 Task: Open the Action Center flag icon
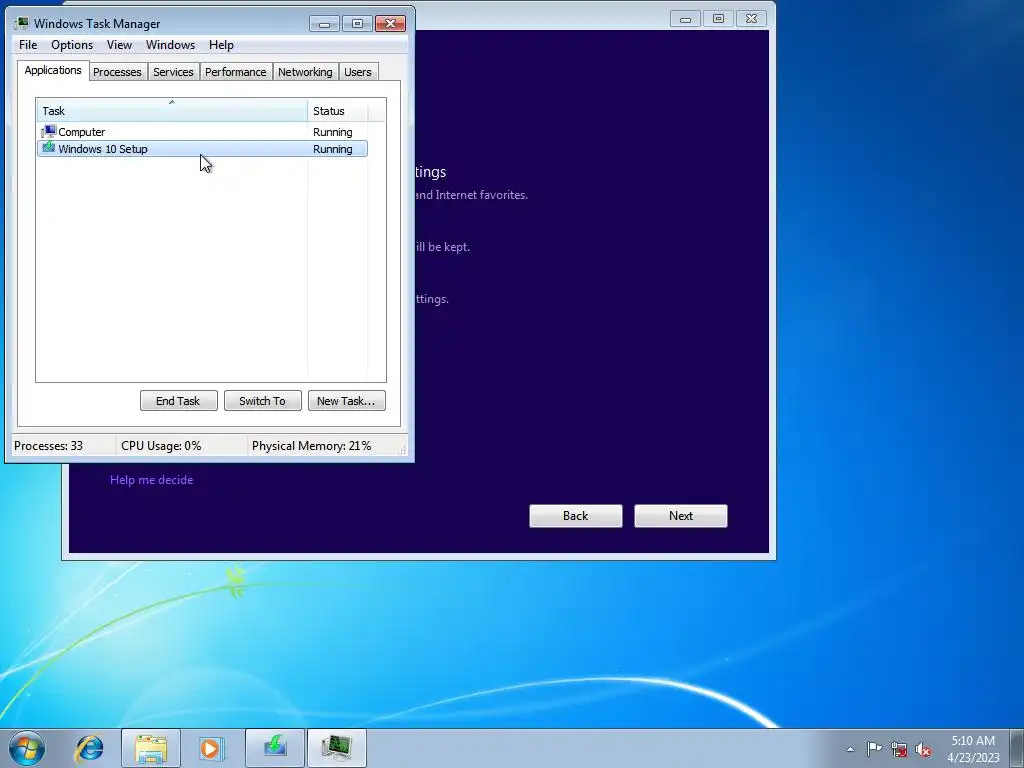tap(874, 749)
